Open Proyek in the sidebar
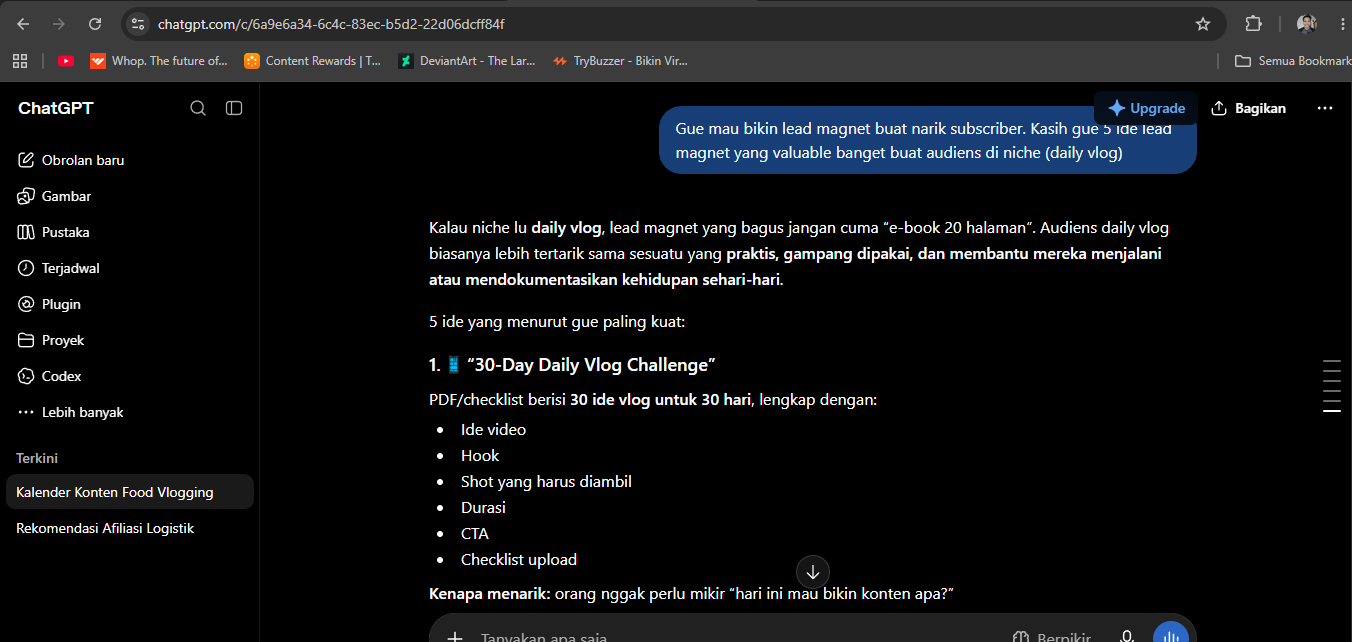1352x642 pixels. click(x=130, y=340)
